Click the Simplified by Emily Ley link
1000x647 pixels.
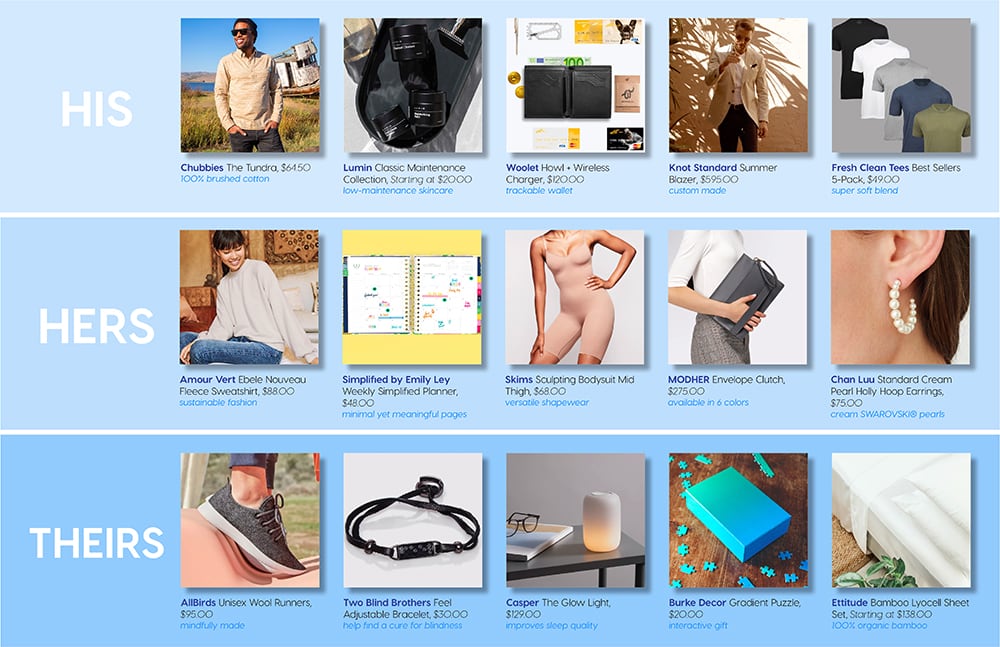(x=396, y=380)
